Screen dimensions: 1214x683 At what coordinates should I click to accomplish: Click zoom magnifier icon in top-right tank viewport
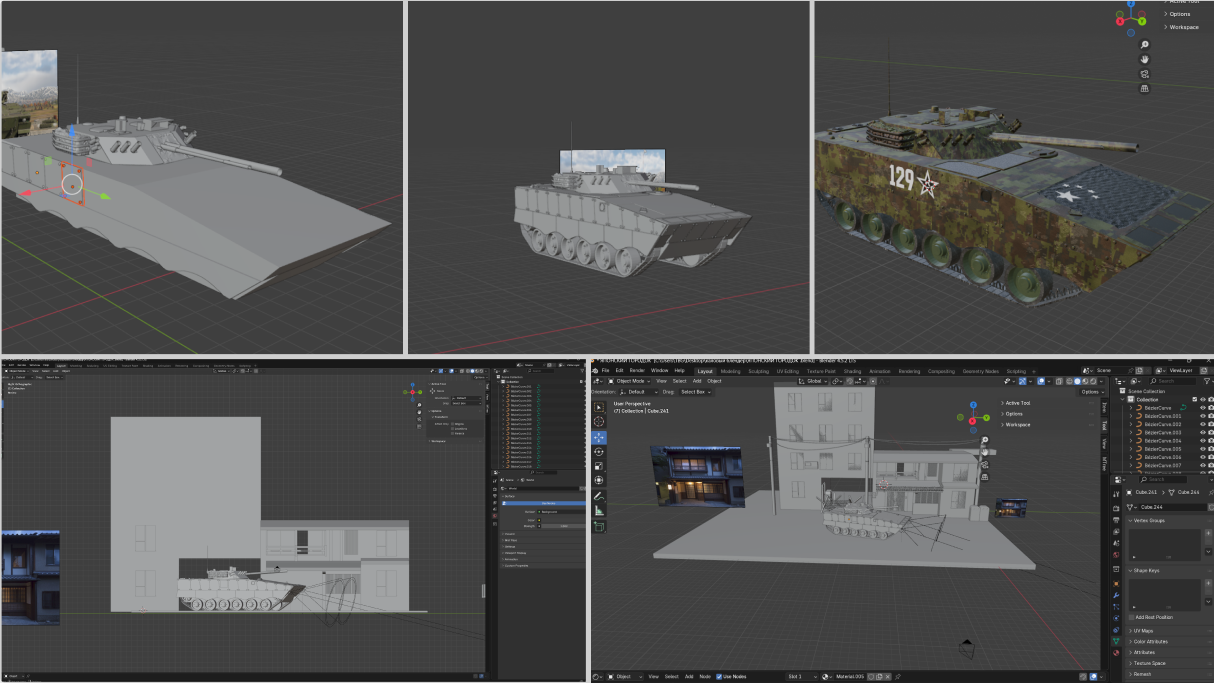tap(1145, 45)
